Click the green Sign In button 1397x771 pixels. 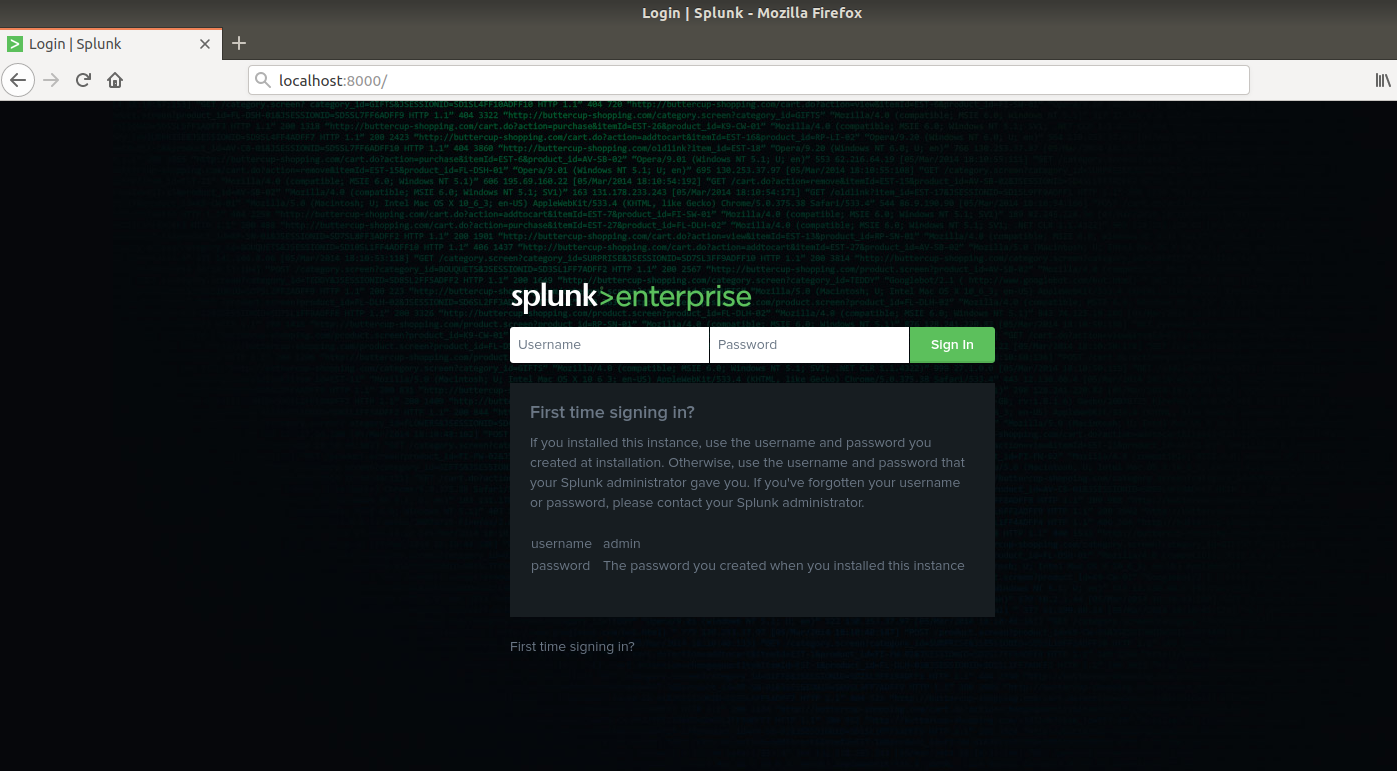[x=952, y=345]
